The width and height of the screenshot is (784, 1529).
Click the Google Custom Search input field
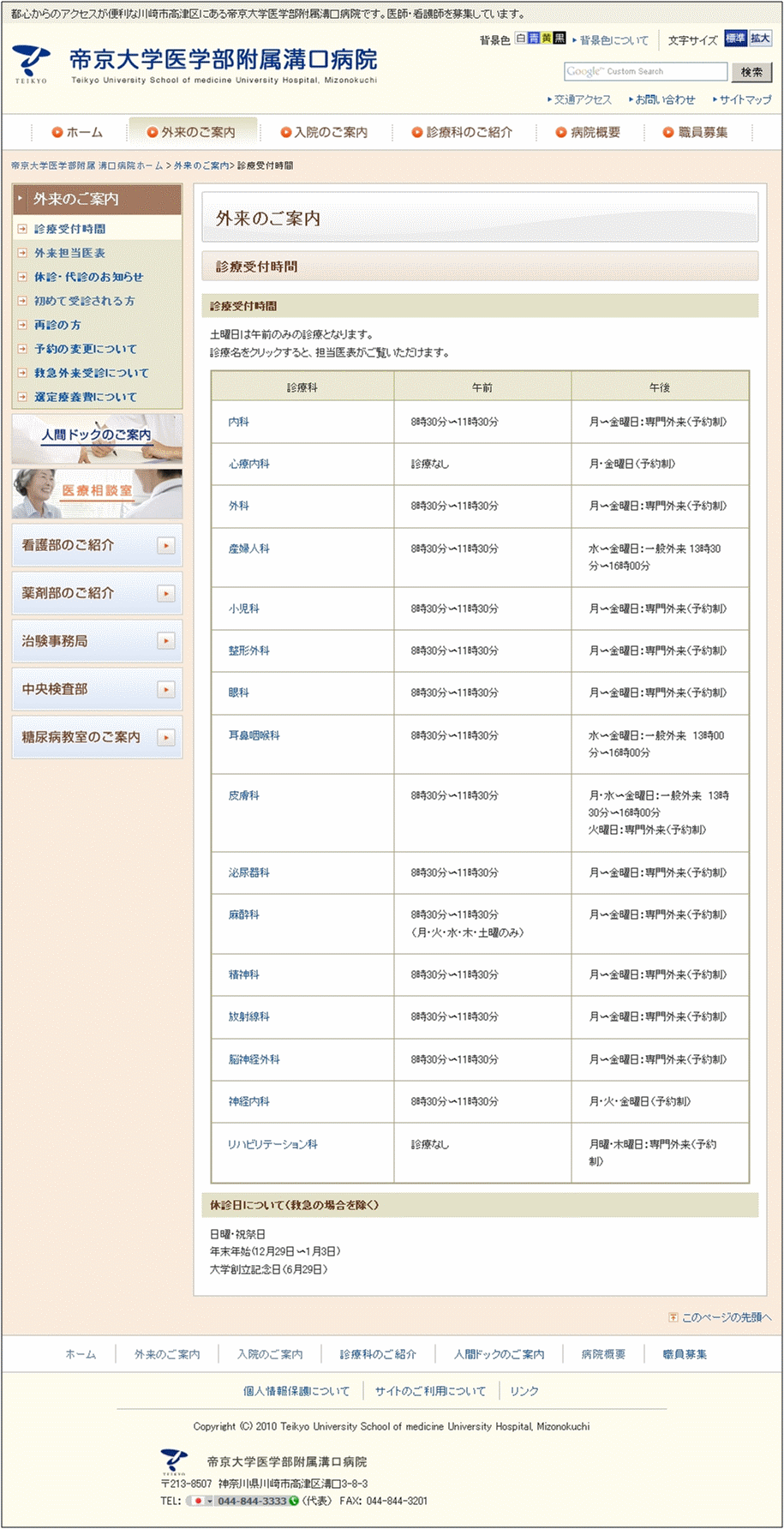(645, 72)
